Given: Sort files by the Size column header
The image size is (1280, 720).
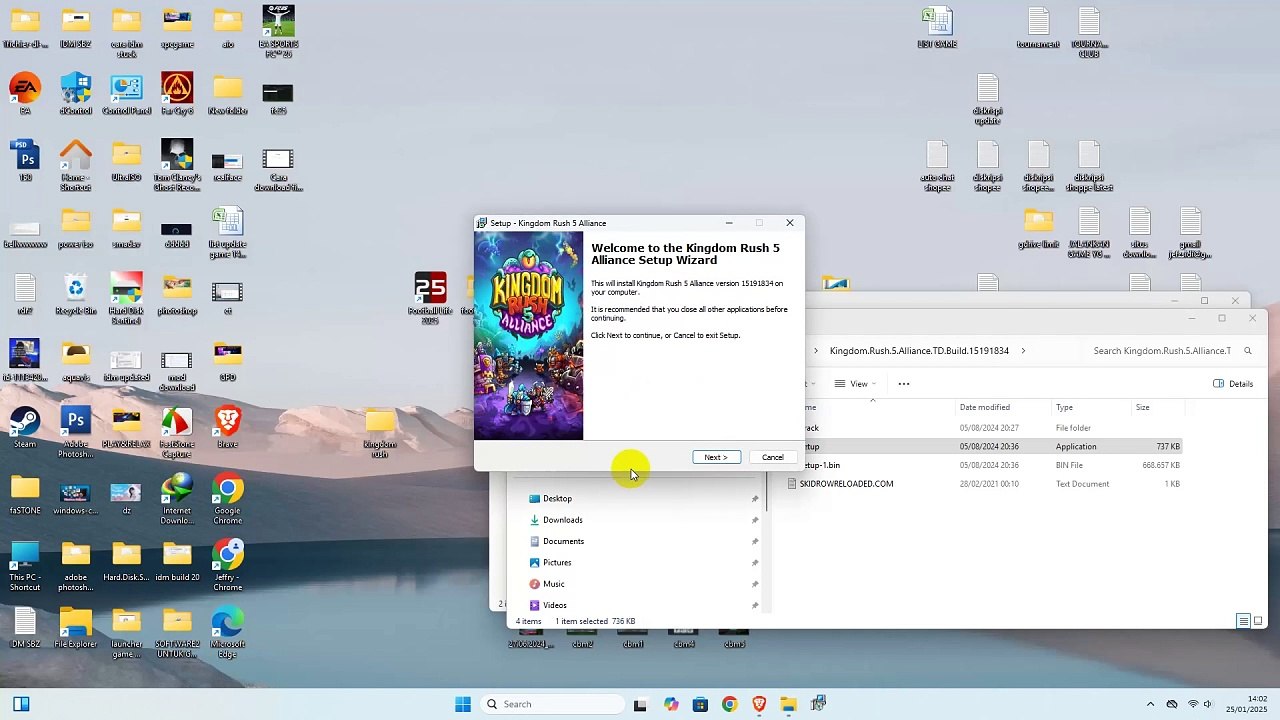Looking at the screenshot, I should [1142, 407].
